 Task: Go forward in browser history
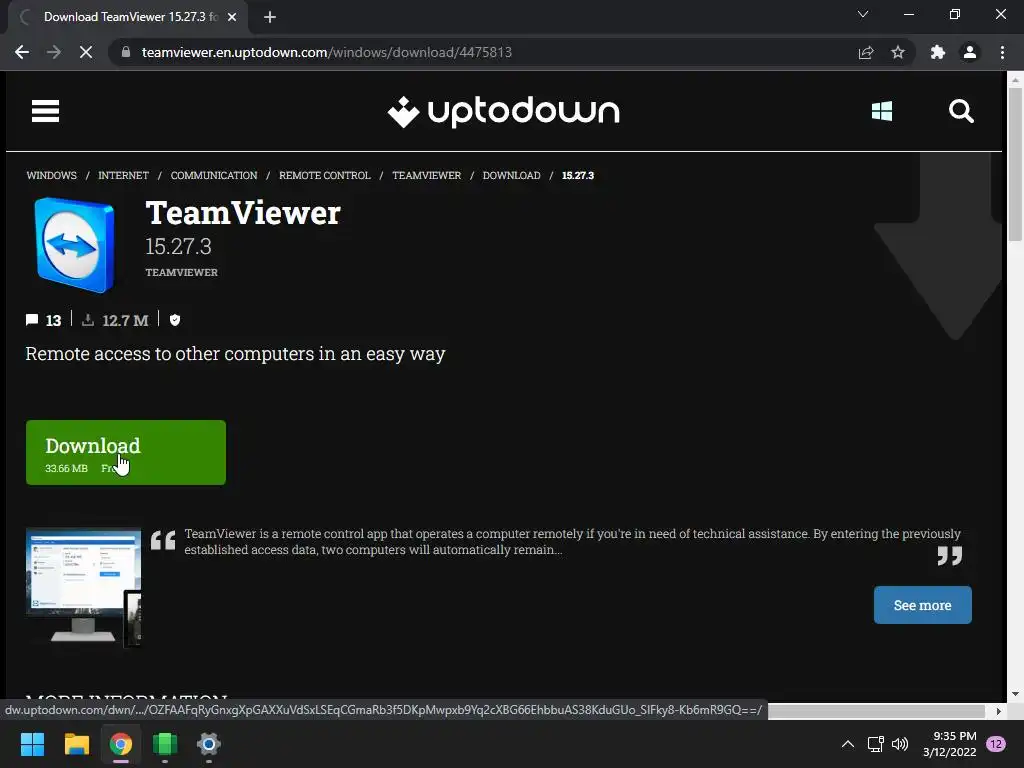coord(54,52)
